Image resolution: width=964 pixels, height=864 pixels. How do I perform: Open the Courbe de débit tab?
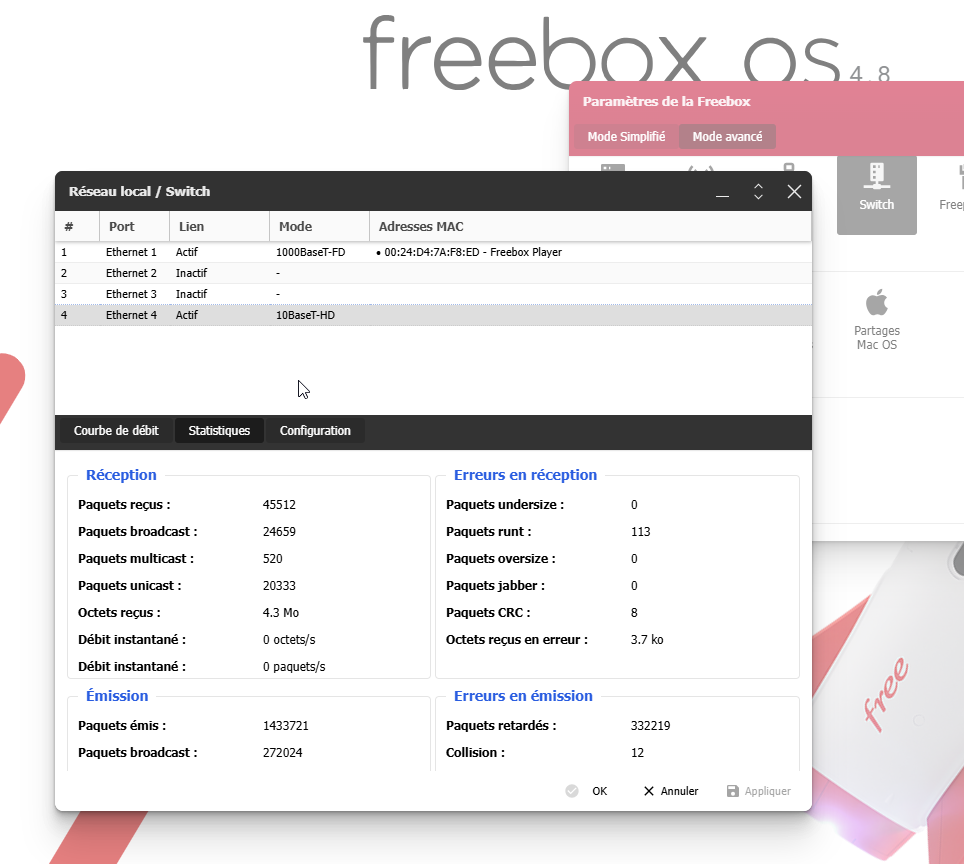pos(116,431)
